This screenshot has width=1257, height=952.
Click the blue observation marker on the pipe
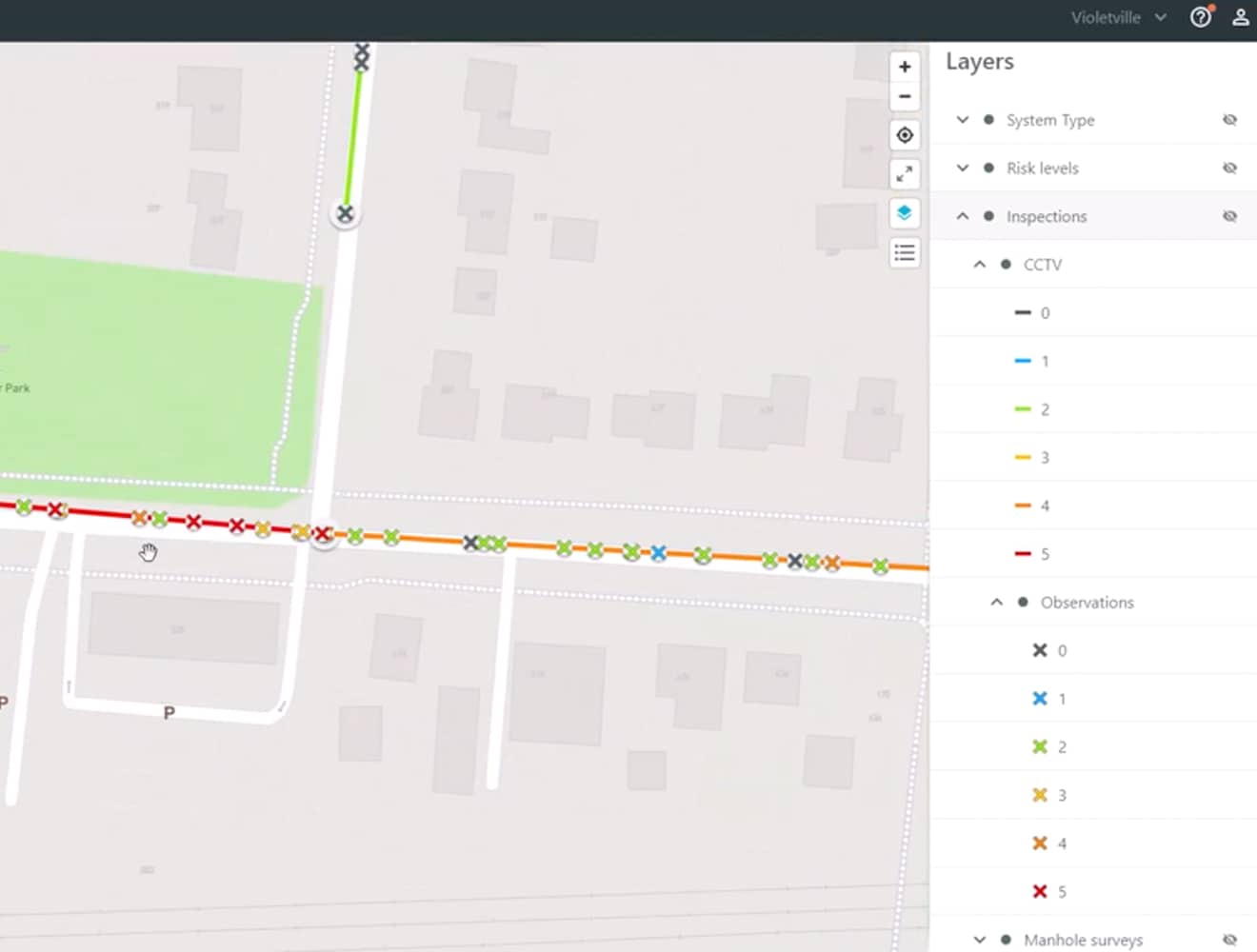click(658, 553)
